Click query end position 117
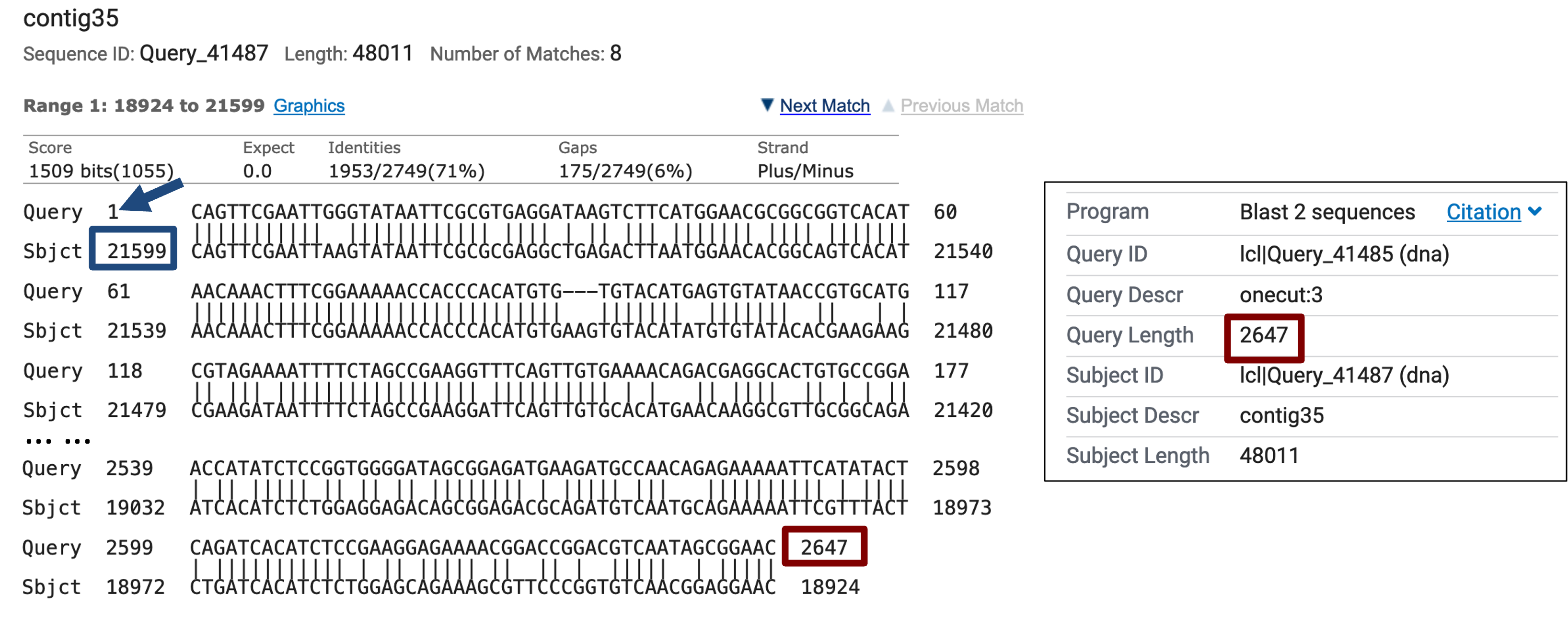Viewport: 1568px width, 630px height. 951,291
